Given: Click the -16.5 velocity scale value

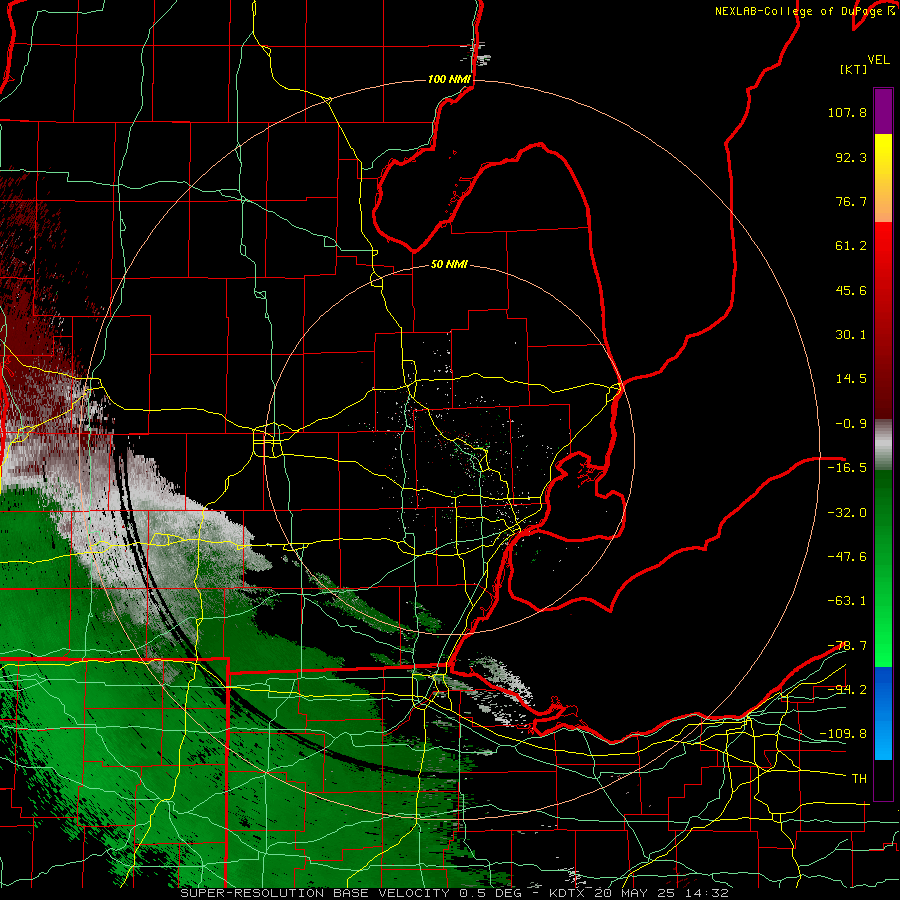Looking at the screenshot, I should pyautogui.click(x=847, y=468).
